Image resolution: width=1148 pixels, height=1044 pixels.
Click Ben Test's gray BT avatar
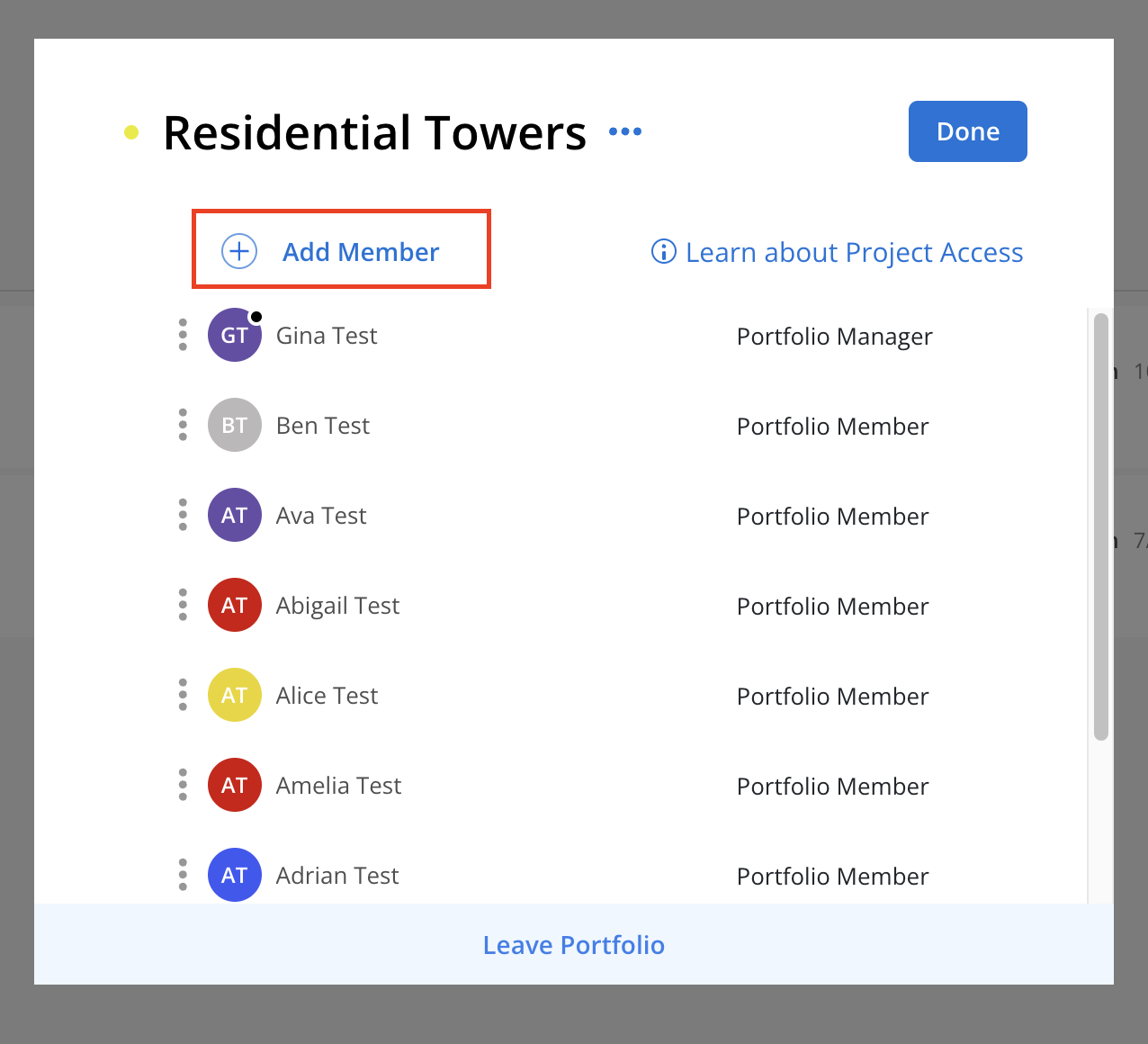[x=235, y=425]
